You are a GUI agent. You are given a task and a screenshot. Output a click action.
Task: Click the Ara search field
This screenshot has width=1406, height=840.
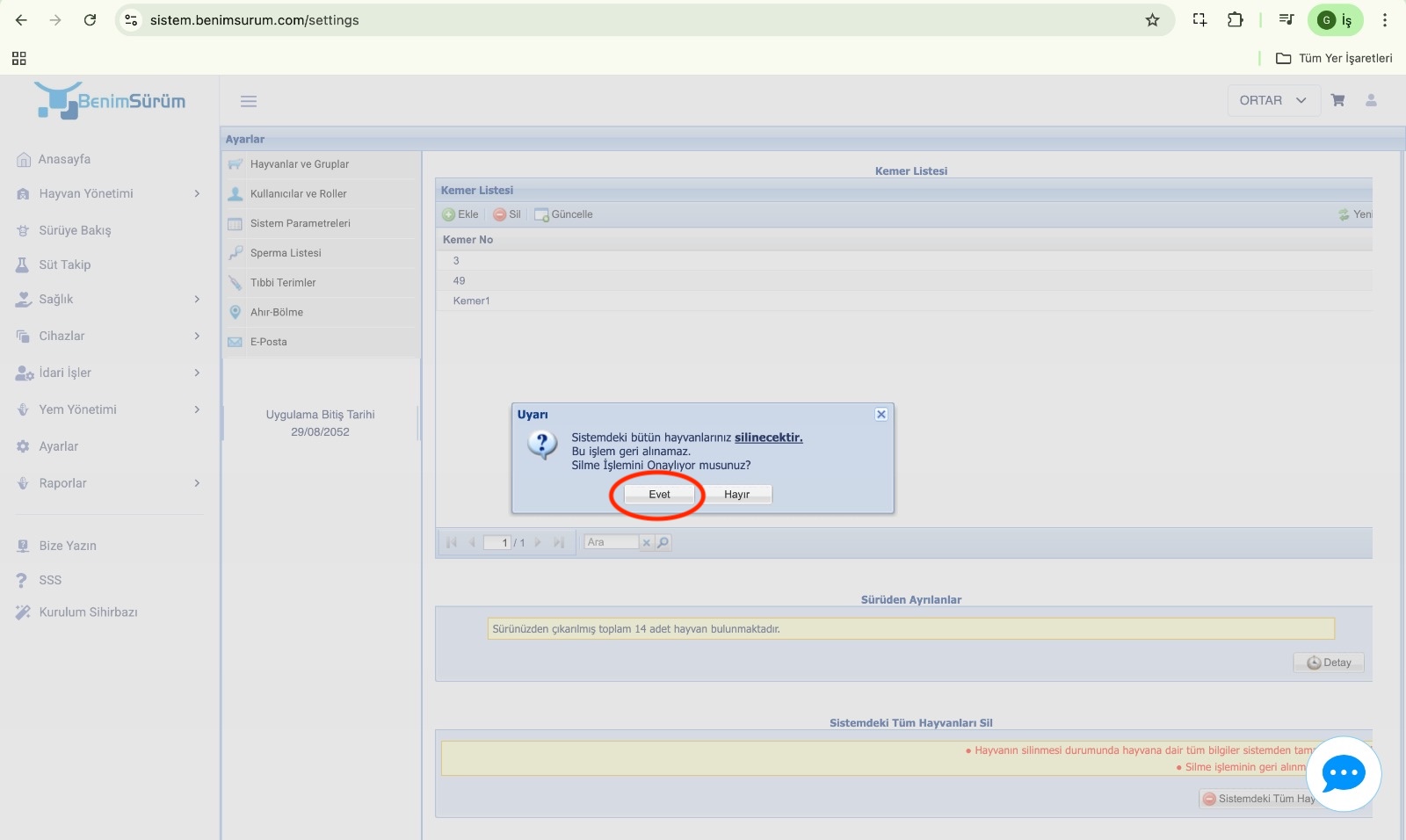pyautogui.click(x=612, y=543)
